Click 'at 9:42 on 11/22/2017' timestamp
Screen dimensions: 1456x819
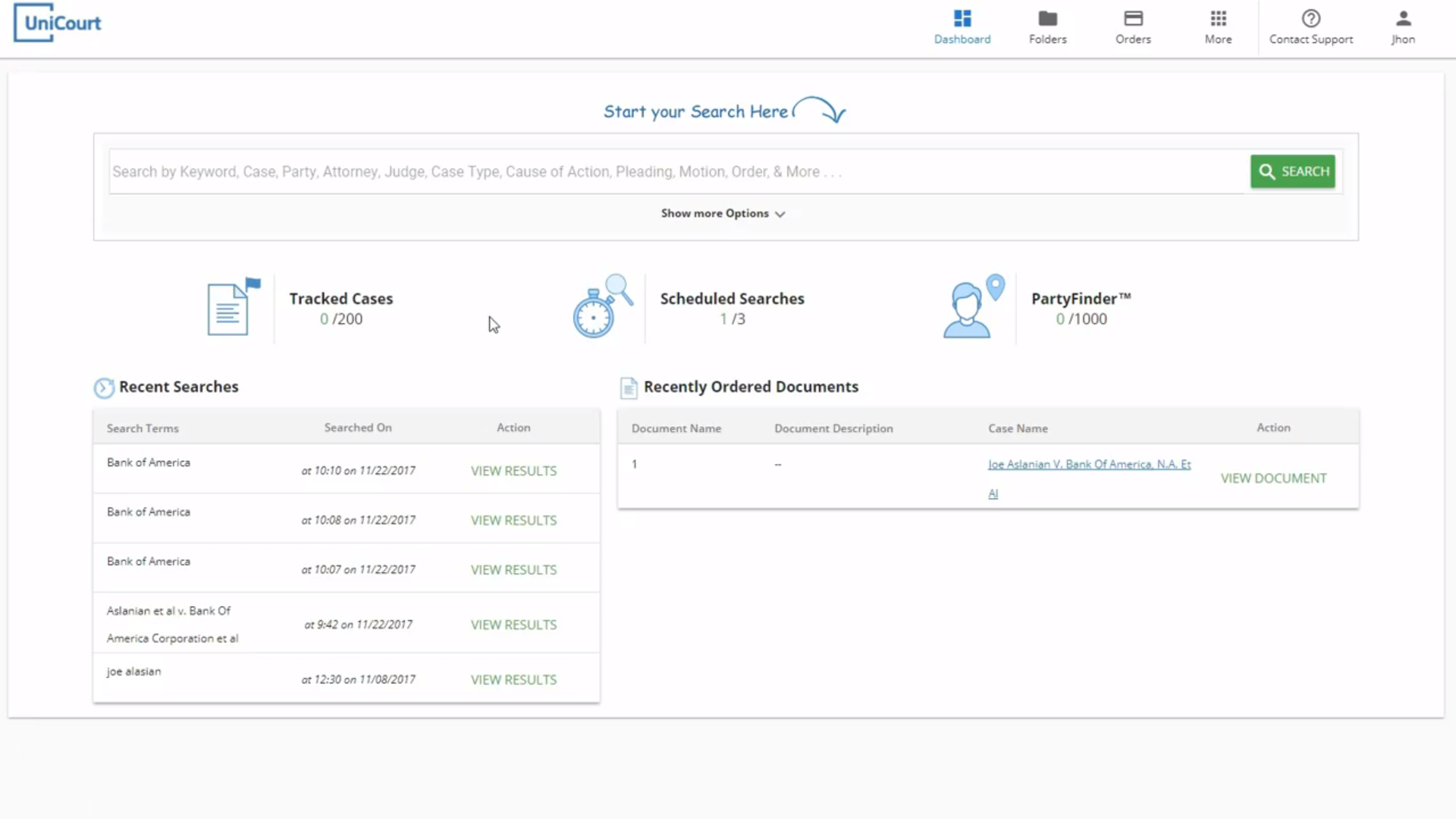(x=359, y=625)
